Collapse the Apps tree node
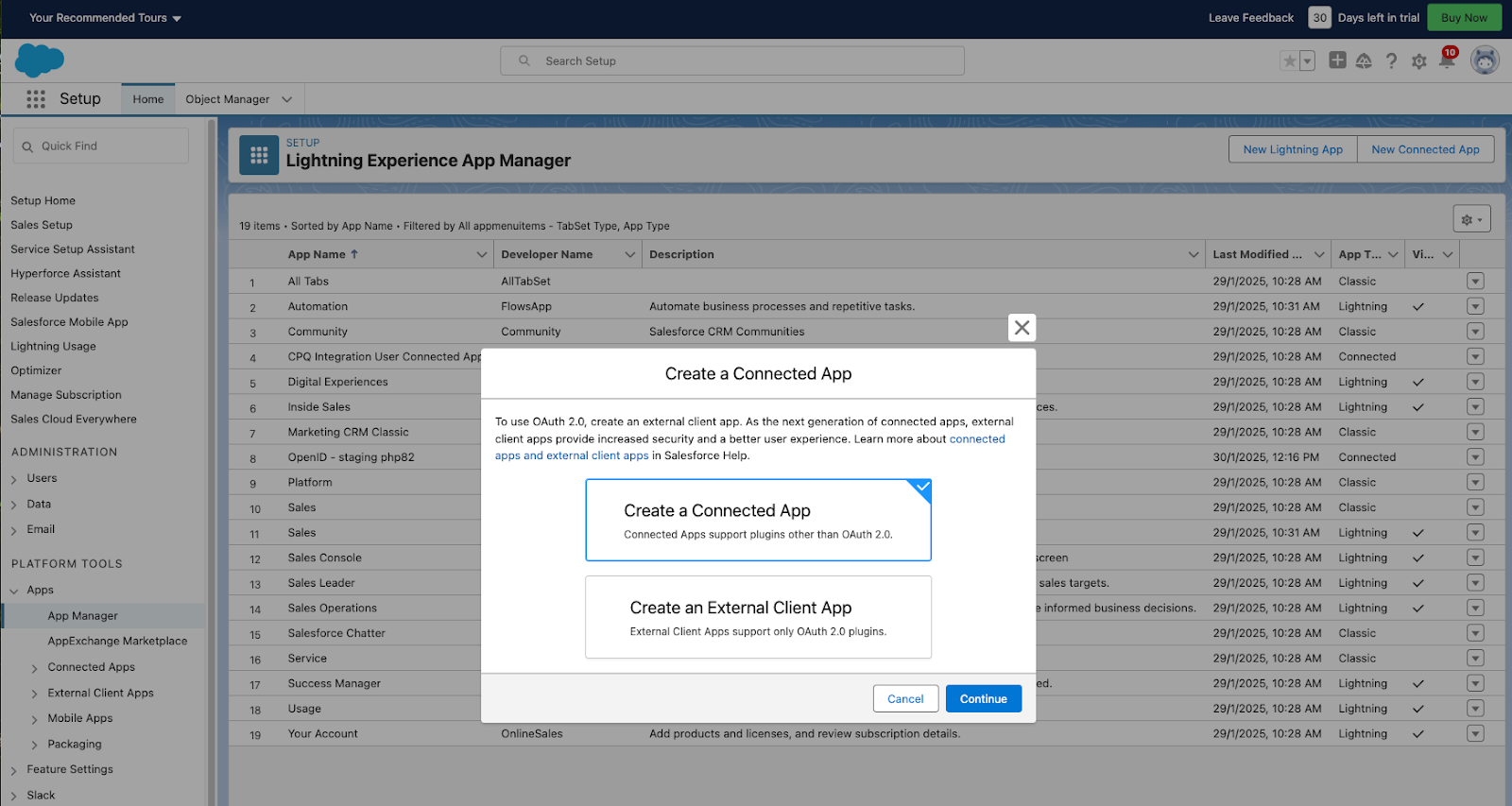Image resolution: width=1512 pixels, height=806 pixels. pos(13,591)
